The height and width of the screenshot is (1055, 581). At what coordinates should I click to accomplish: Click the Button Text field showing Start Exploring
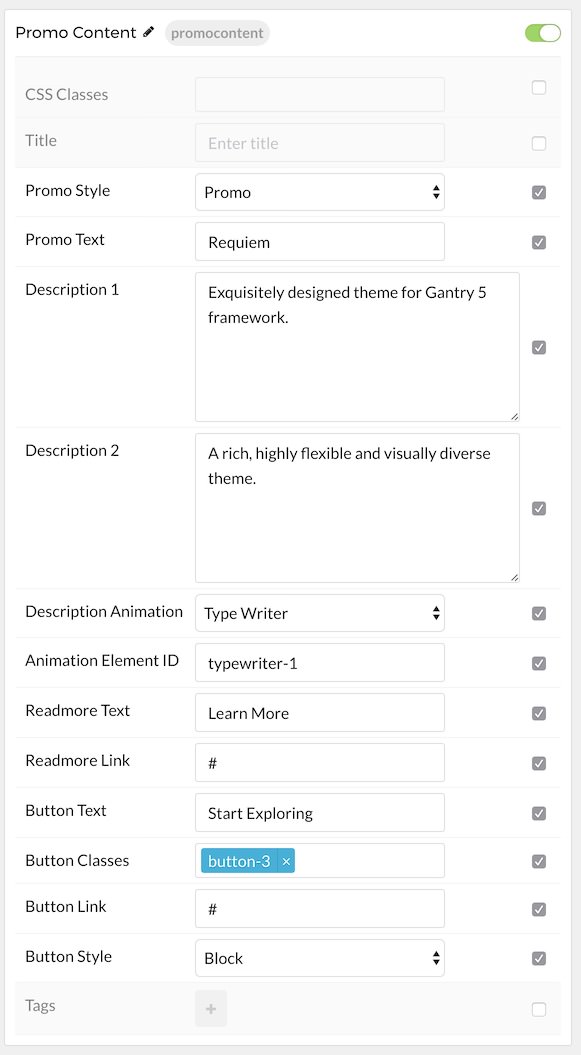click(319, 813)
